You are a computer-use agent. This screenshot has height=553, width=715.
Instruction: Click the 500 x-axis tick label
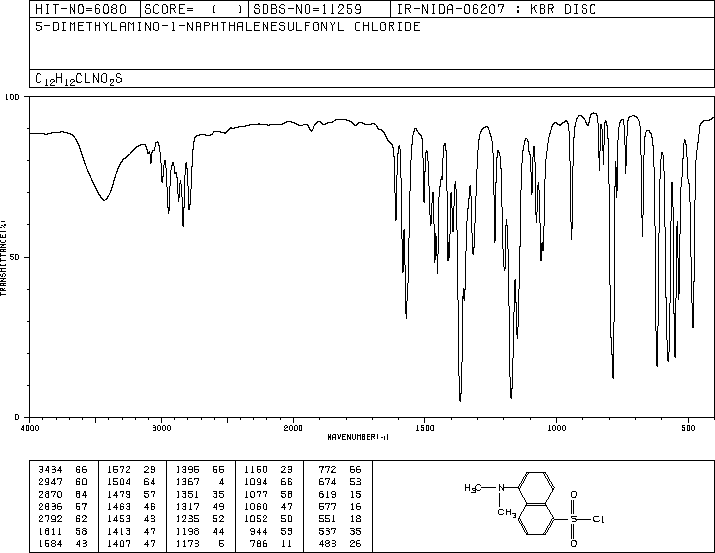click(688, 428)
